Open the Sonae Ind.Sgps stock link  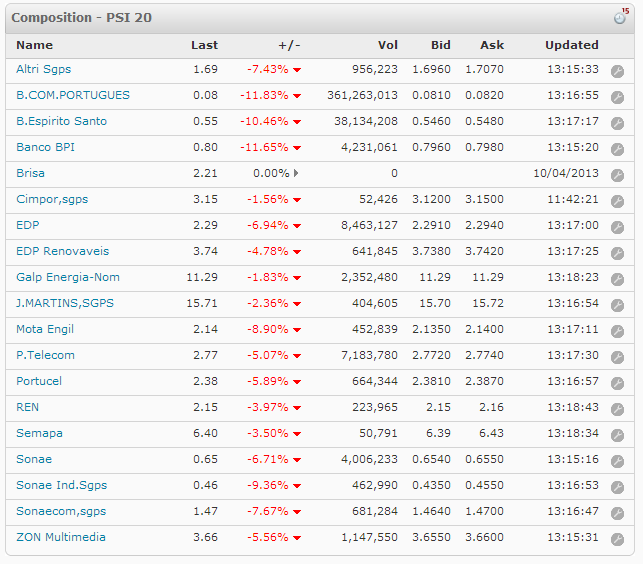tap(62, 485)
